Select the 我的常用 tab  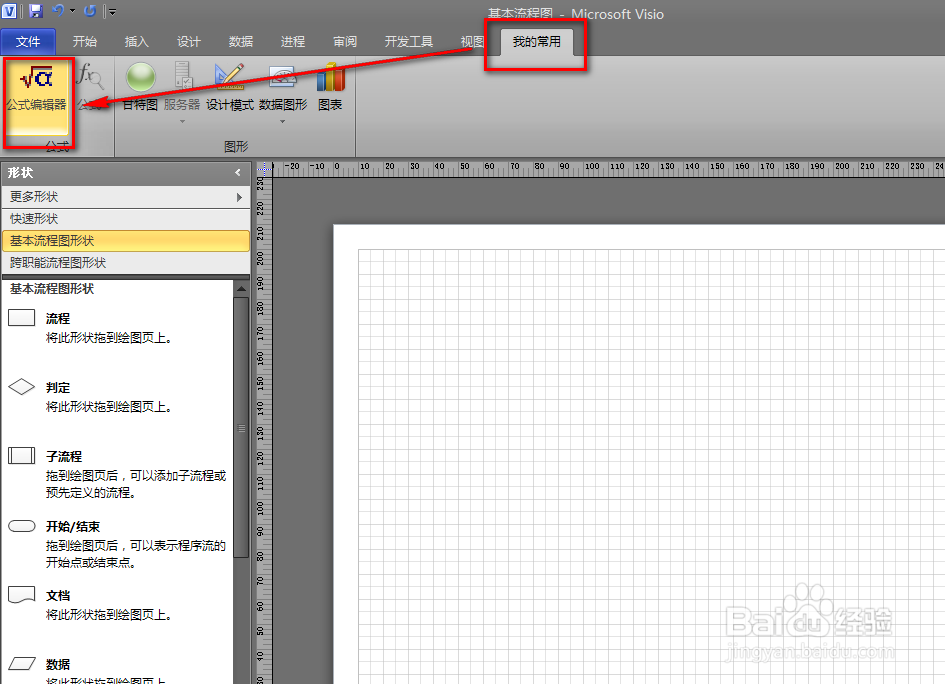(536, 42)
